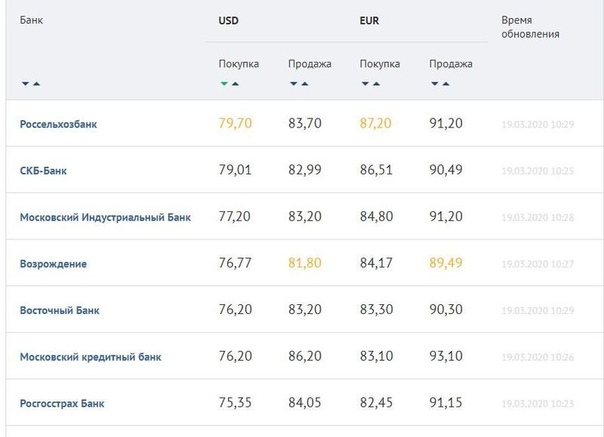Sort banks by name descending arrow
This screenshot has height=437, width=604.
[x=24, y=83]
